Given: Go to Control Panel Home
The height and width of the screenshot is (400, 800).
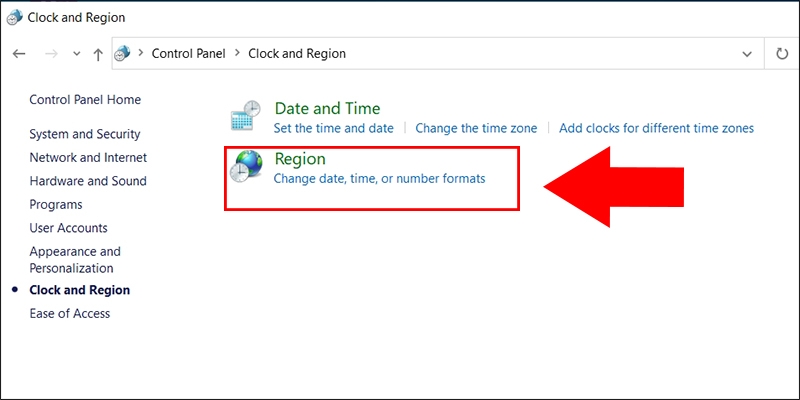Looking at the screenshot, I should (x=85, y=100).
